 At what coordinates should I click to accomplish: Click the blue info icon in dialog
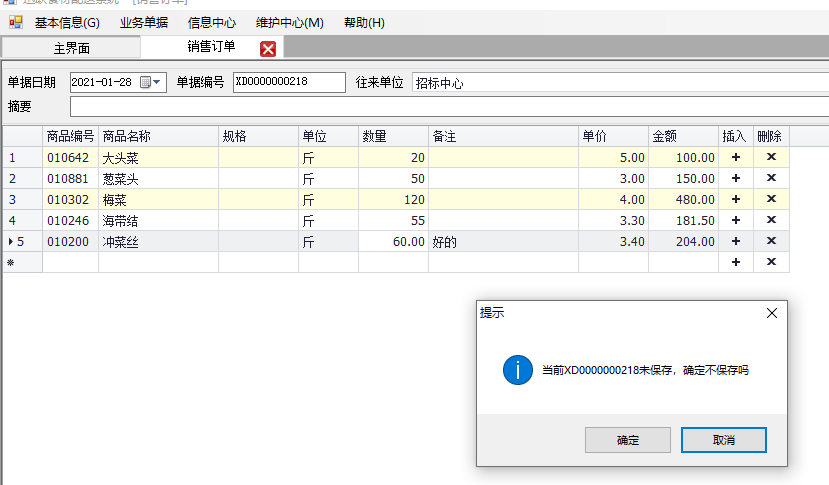518,370
